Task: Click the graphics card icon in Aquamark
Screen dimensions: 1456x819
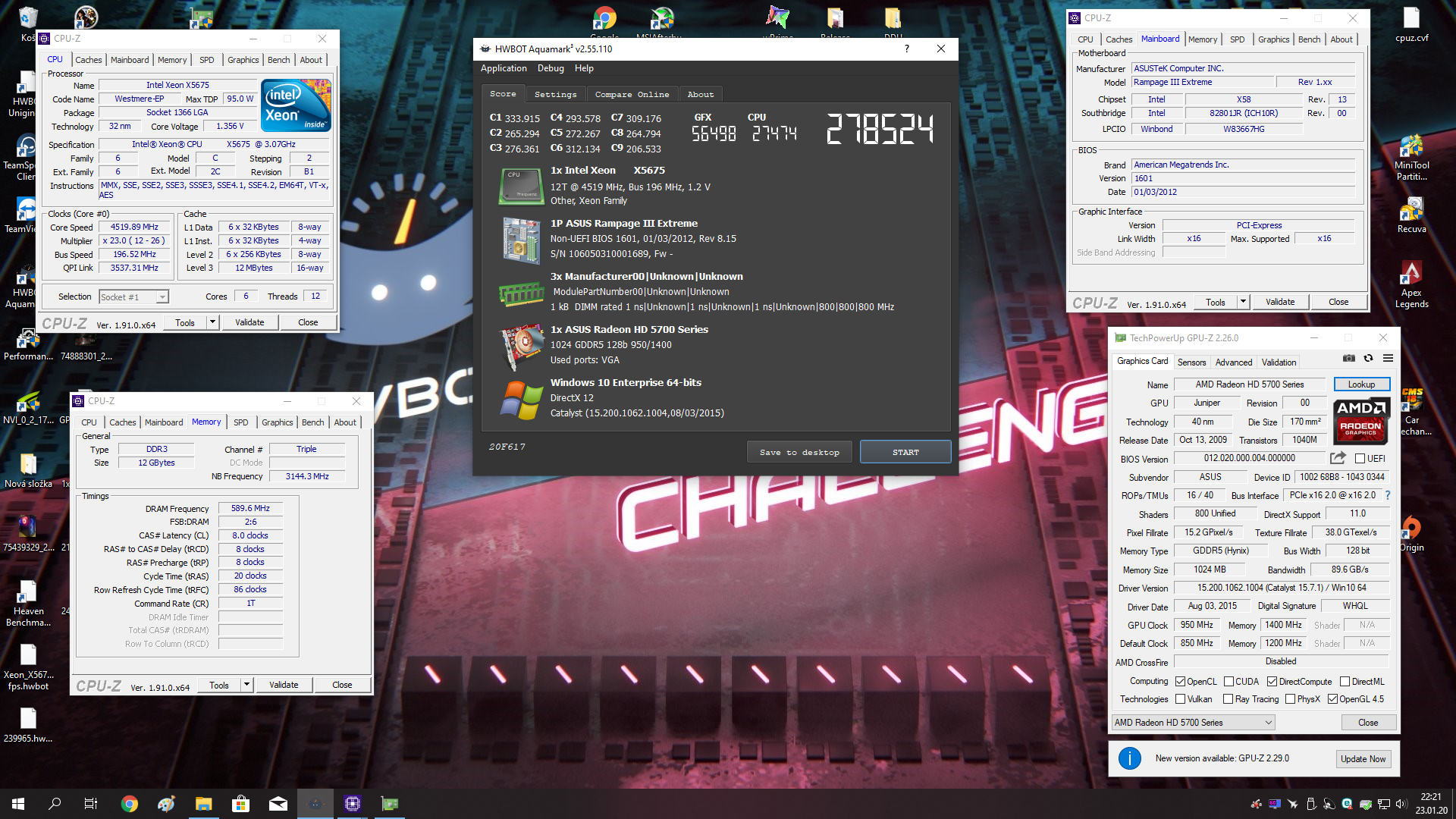Action: [520, 346]
